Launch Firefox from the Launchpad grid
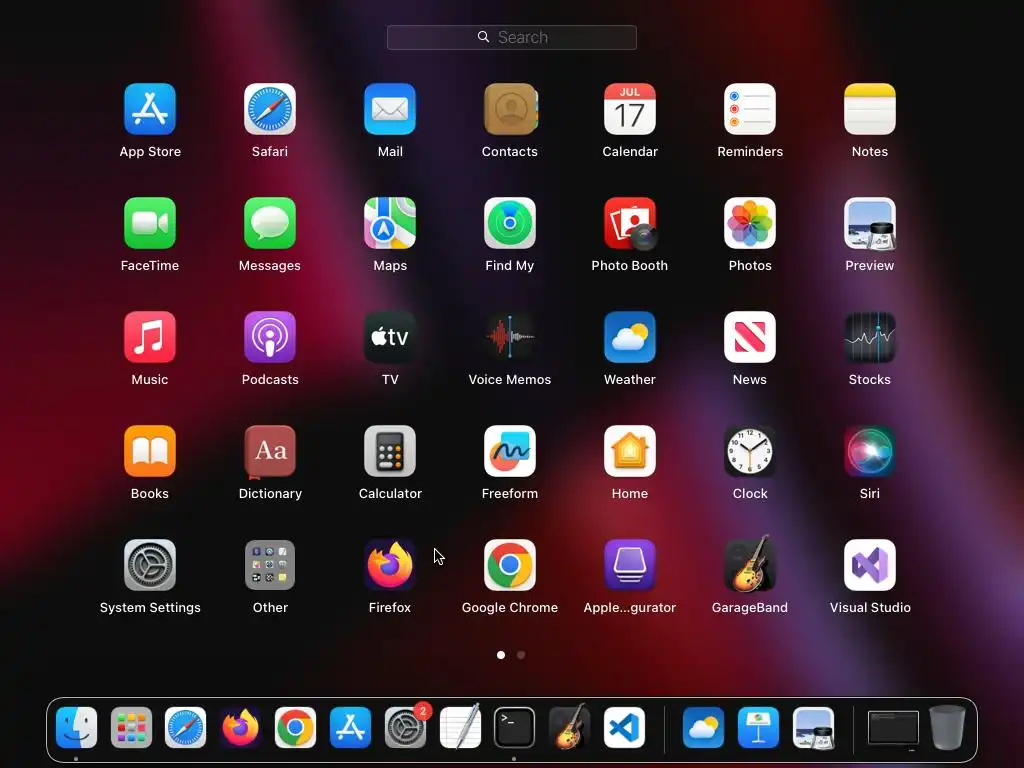 (390, 565)
